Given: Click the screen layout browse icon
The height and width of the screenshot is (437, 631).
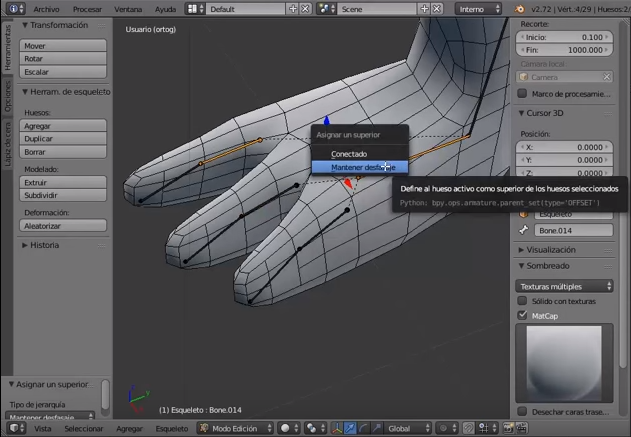Looking at the screenshot, I should [195, 9].
